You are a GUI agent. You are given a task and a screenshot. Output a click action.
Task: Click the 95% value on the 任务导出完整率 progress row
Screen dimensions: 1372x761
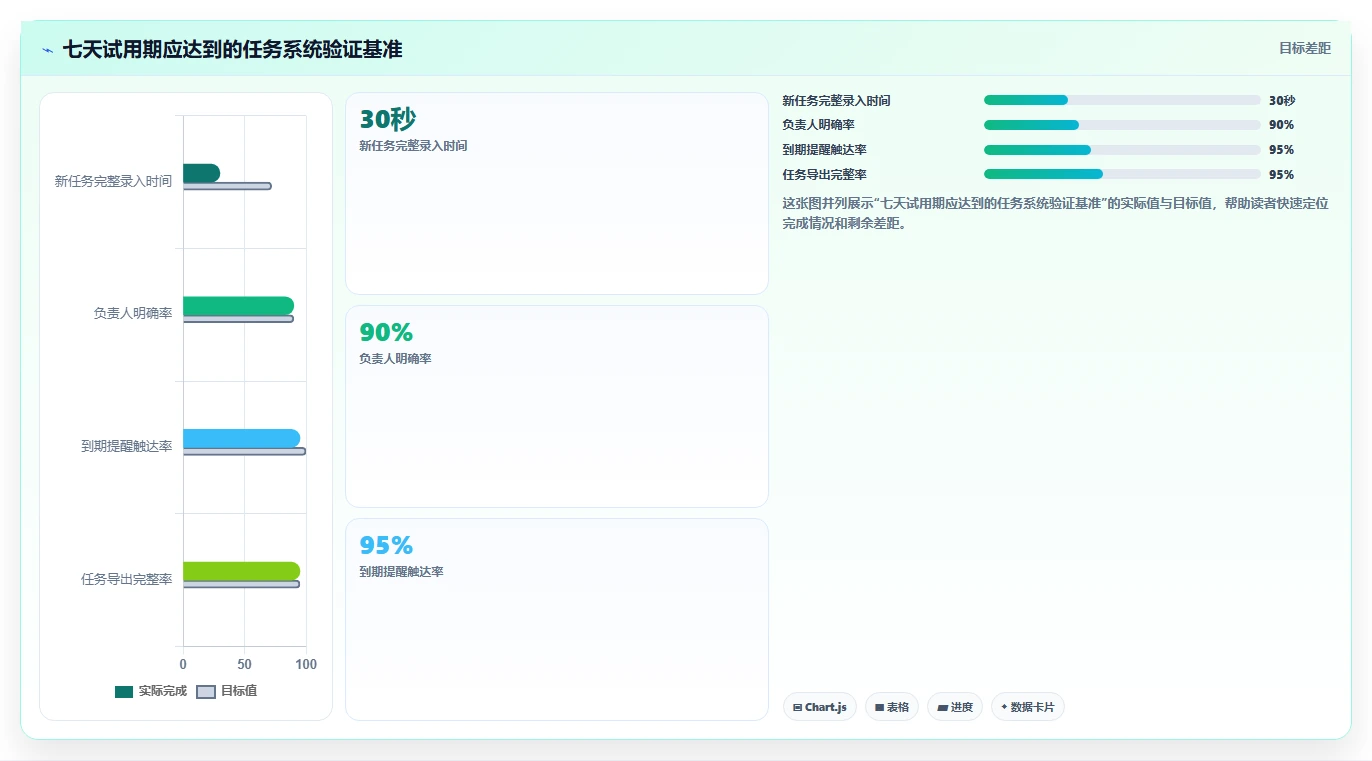tap(1281, 174)
